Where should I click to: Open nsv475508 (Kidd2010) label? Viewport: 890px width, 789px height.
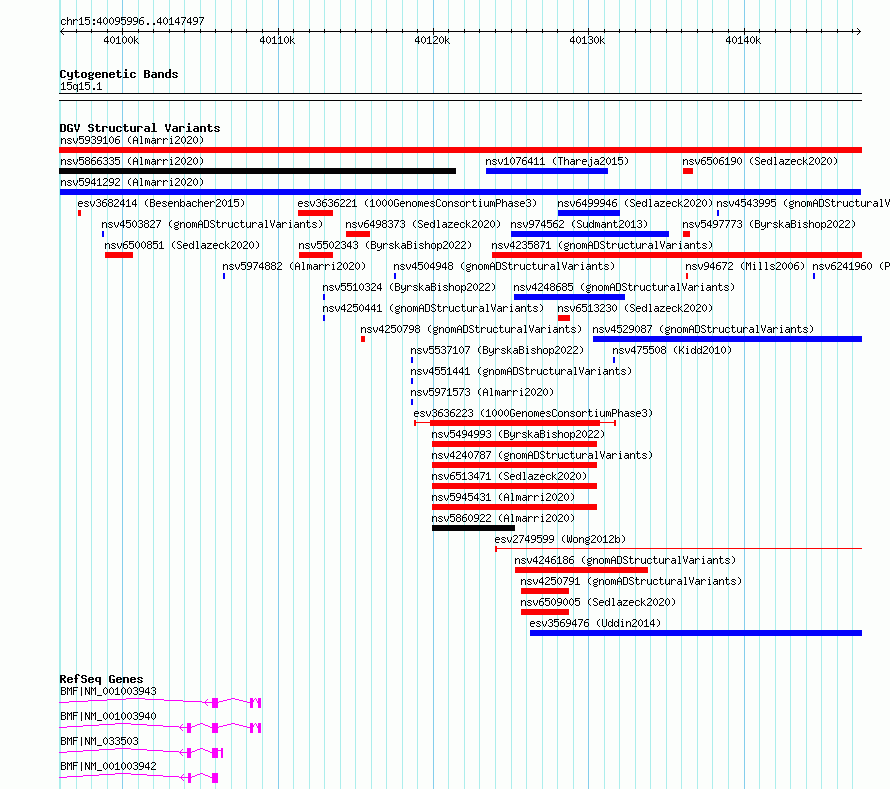(672, 350)
